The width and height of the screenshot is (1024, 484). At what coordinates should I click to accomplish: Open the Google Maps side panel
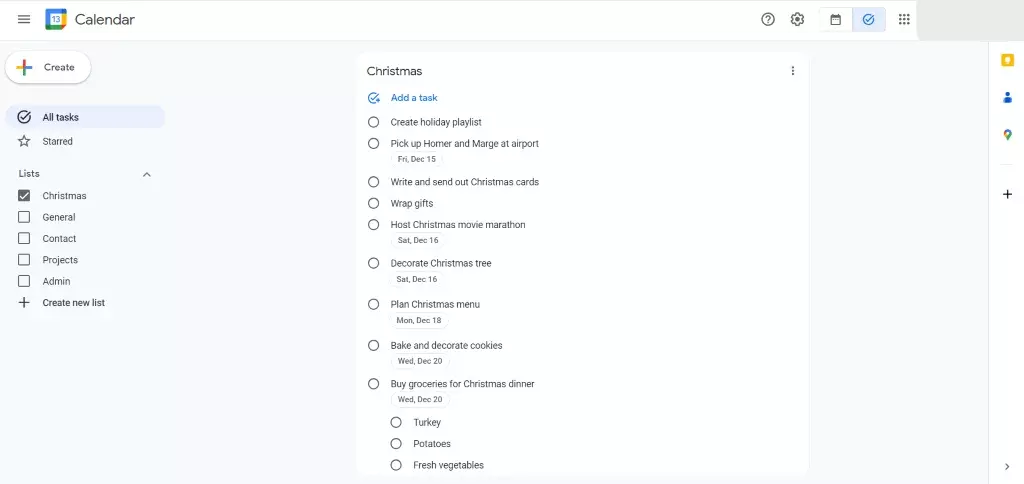point(1007,135)
